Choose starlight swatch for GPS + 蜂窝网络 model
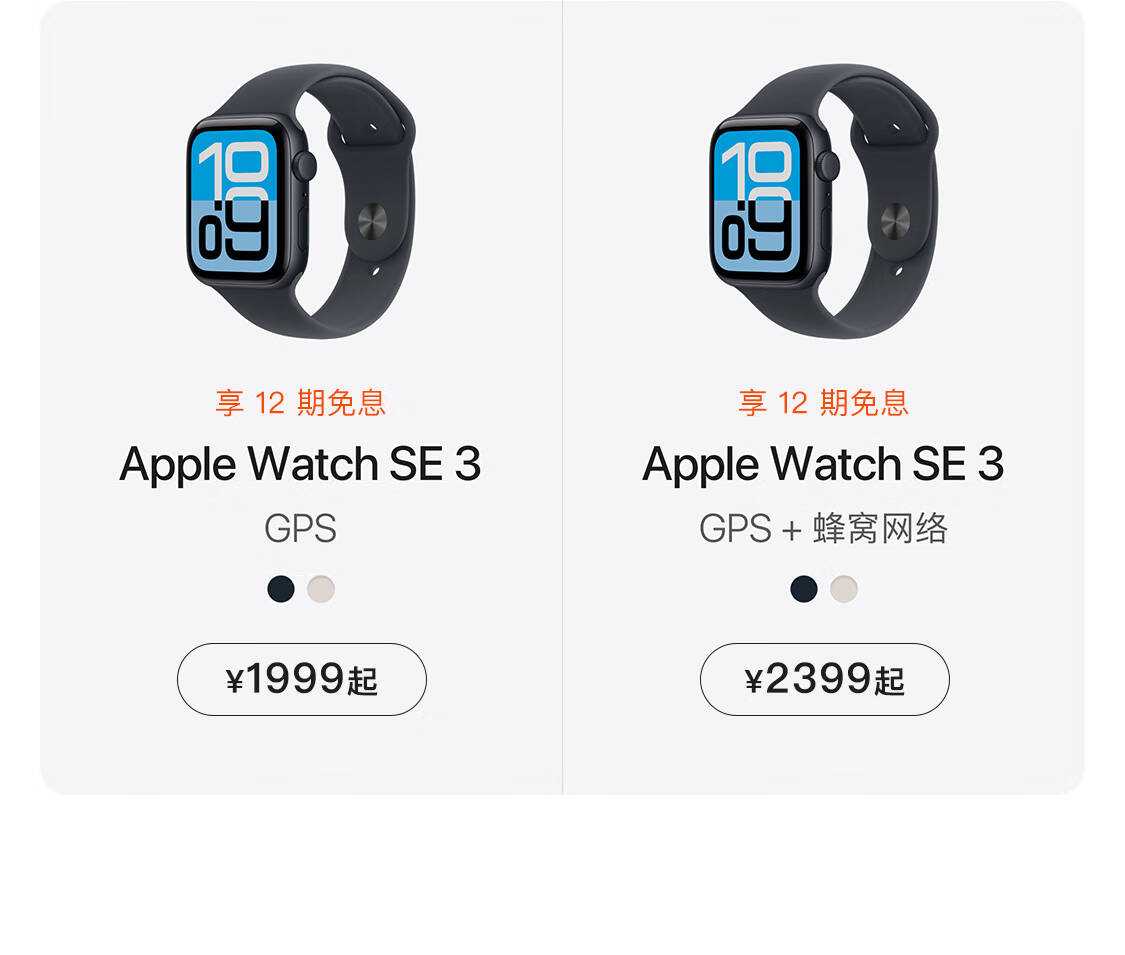This screenshot has height=955, width=1125. pos(844,588)
